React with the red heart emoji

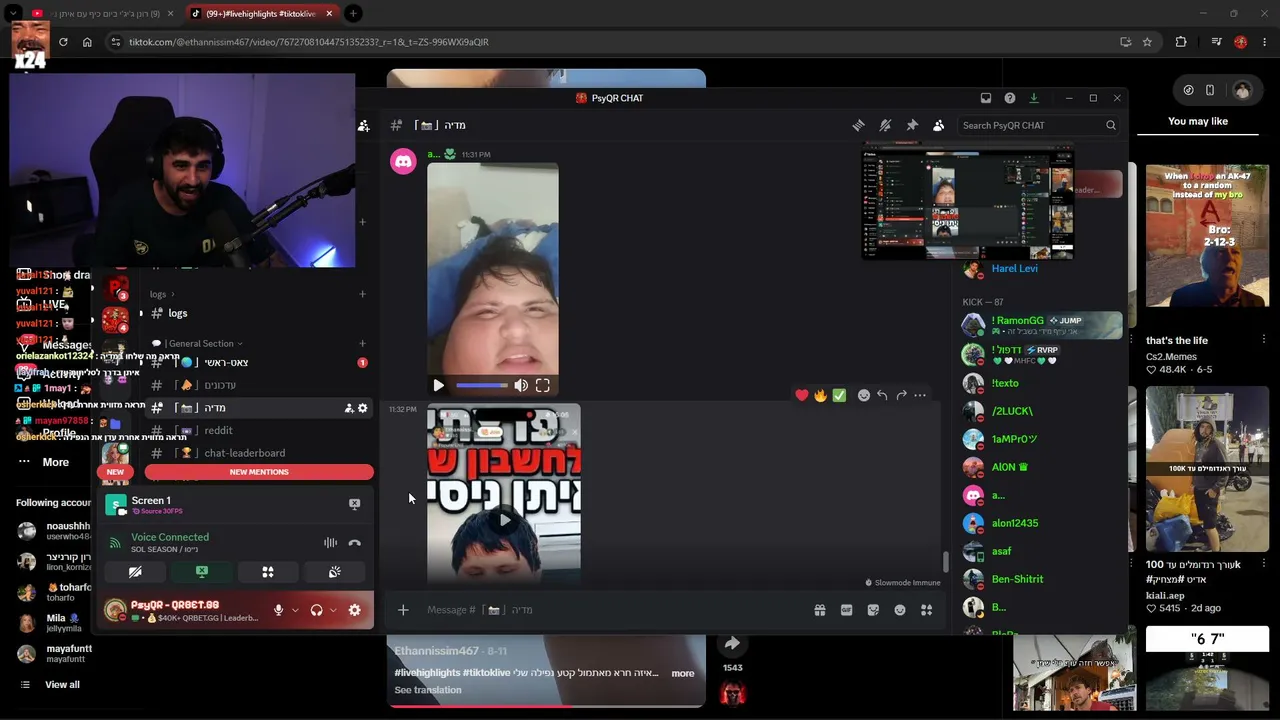tap(801, 395)
